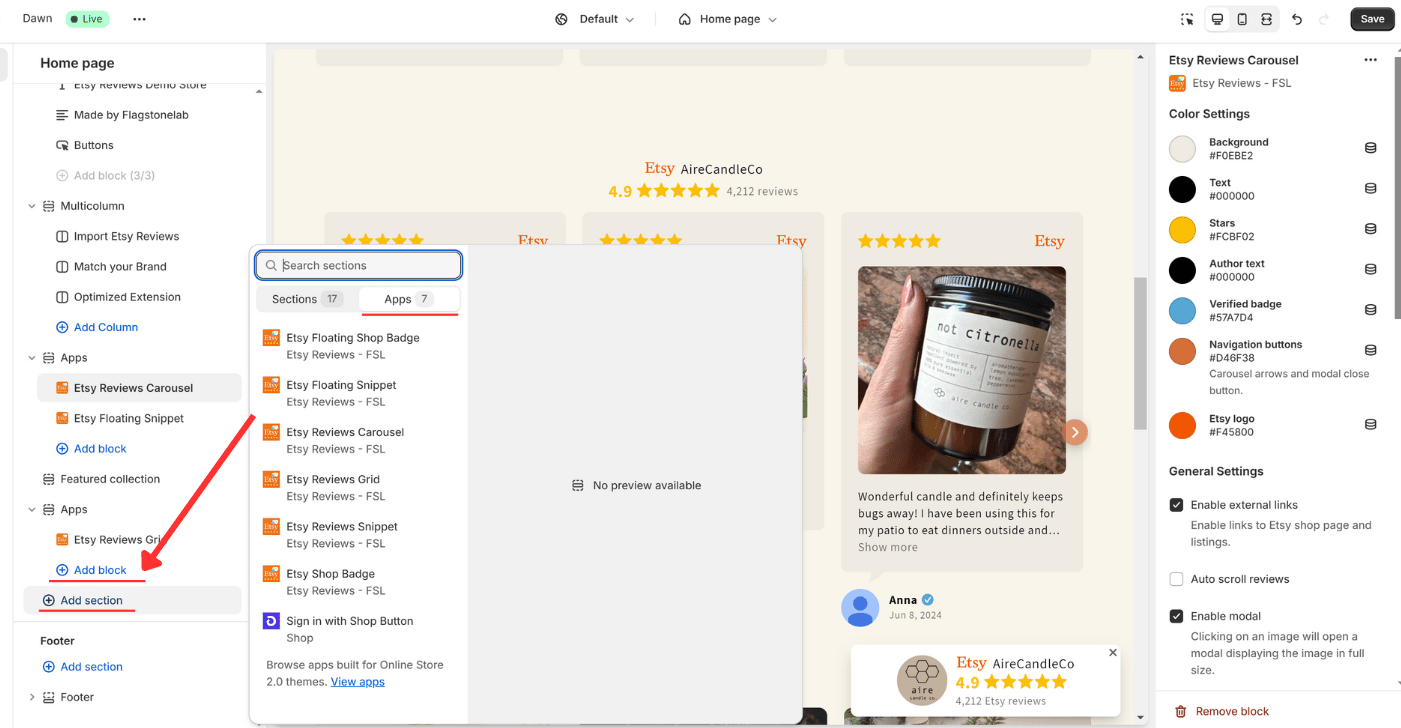Click Anna's verified badge icon

click(x=928, y=600)
